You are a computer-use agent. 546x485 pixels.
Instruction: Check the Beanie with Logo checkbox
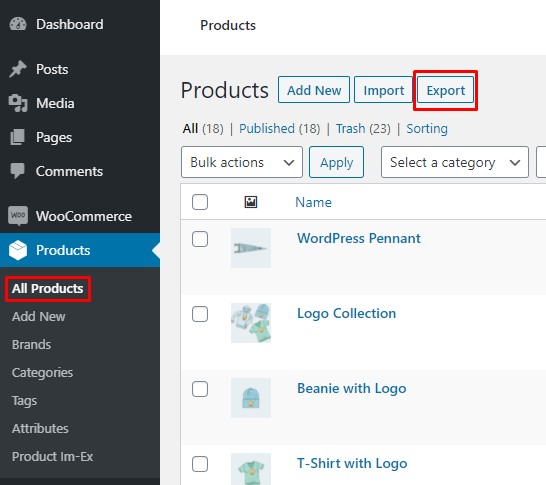coord(200,389)
